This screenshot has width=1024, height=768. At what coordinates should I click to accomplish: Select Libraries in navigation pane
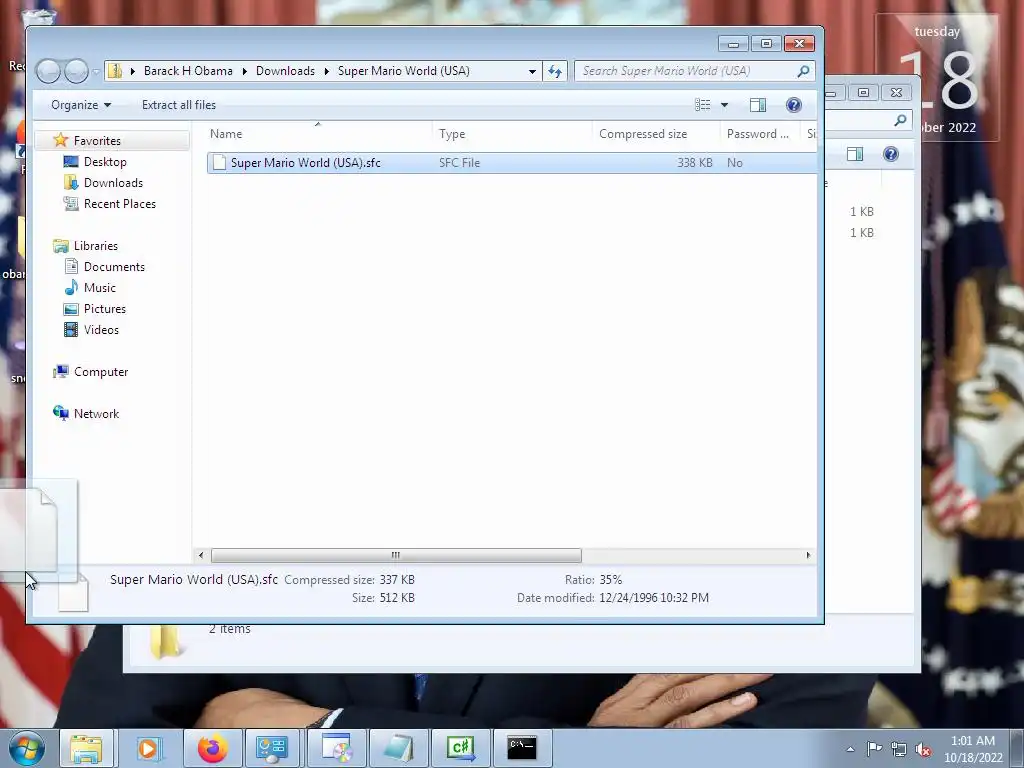95,246
